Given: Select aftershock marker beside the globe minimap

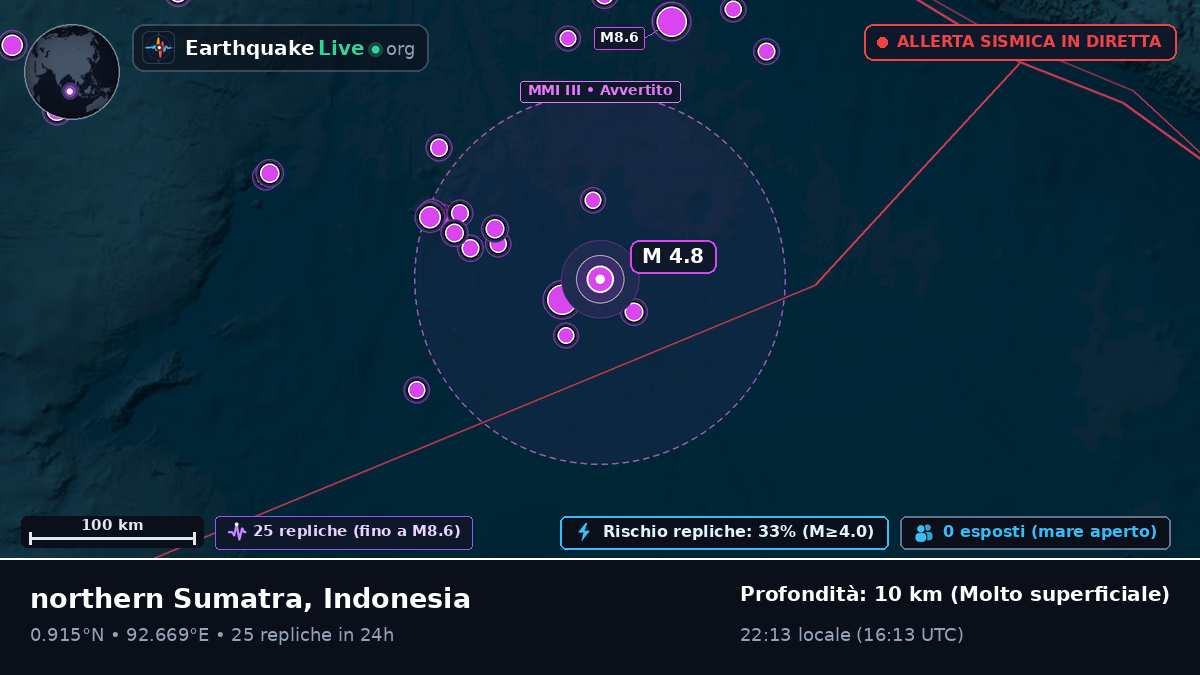Looking at the screenshot, I should point(12,45).
